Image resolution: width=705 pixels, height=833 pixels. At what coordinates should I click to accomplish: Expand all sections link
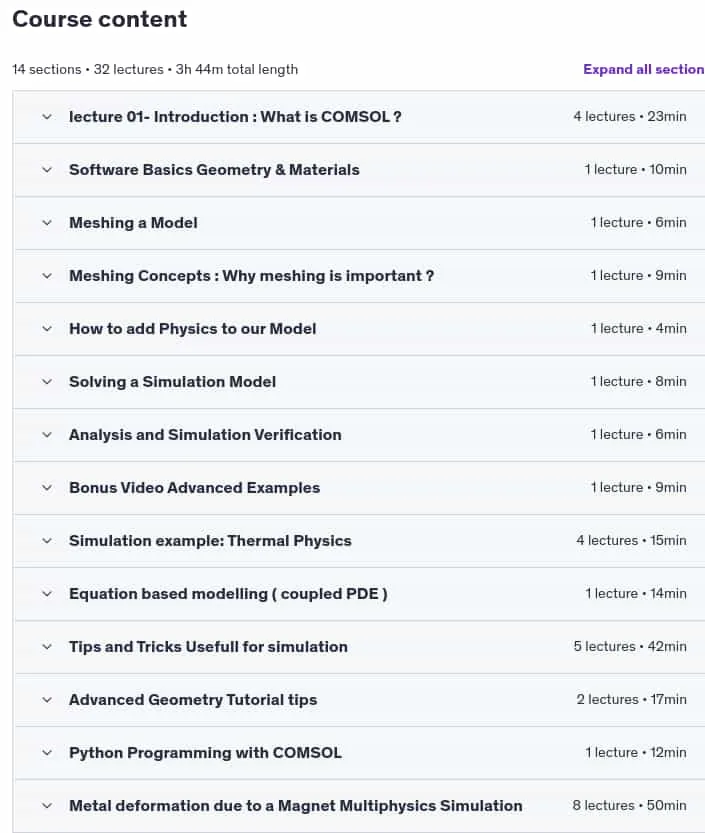point(644,69)
